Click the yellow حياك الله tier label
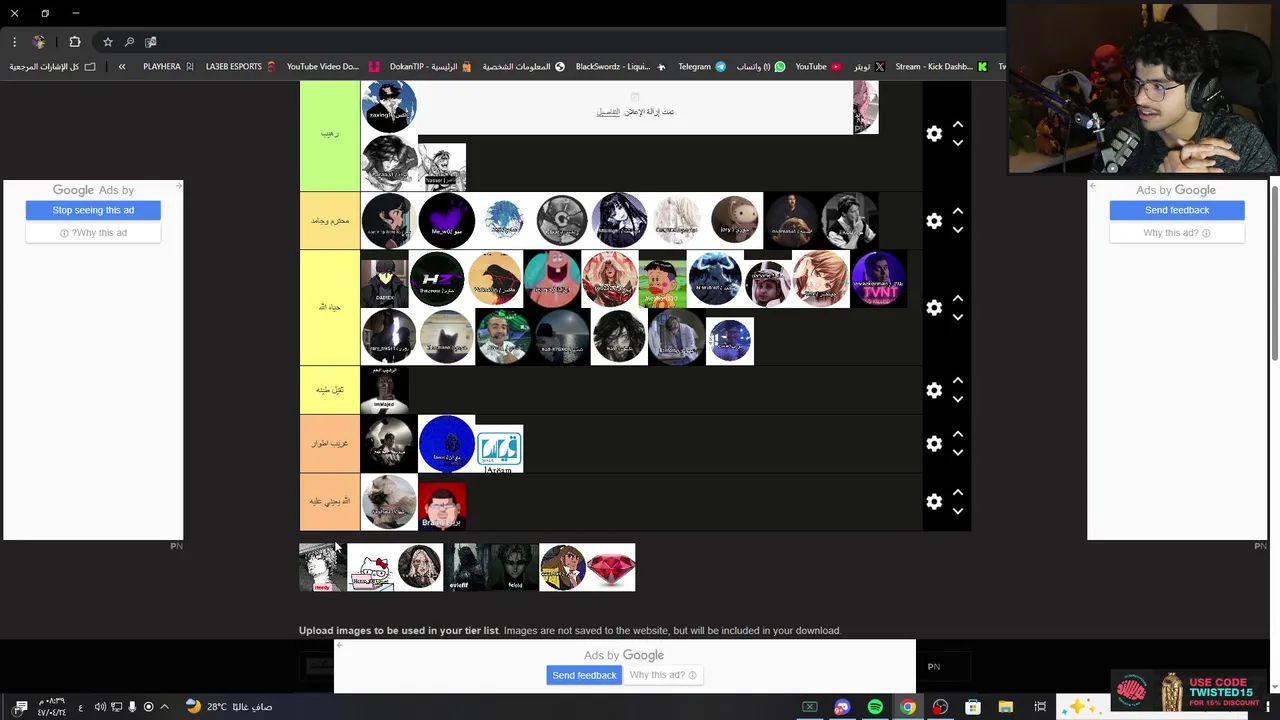Viewport: 1280px width, 720px height. tap(330, 307)
